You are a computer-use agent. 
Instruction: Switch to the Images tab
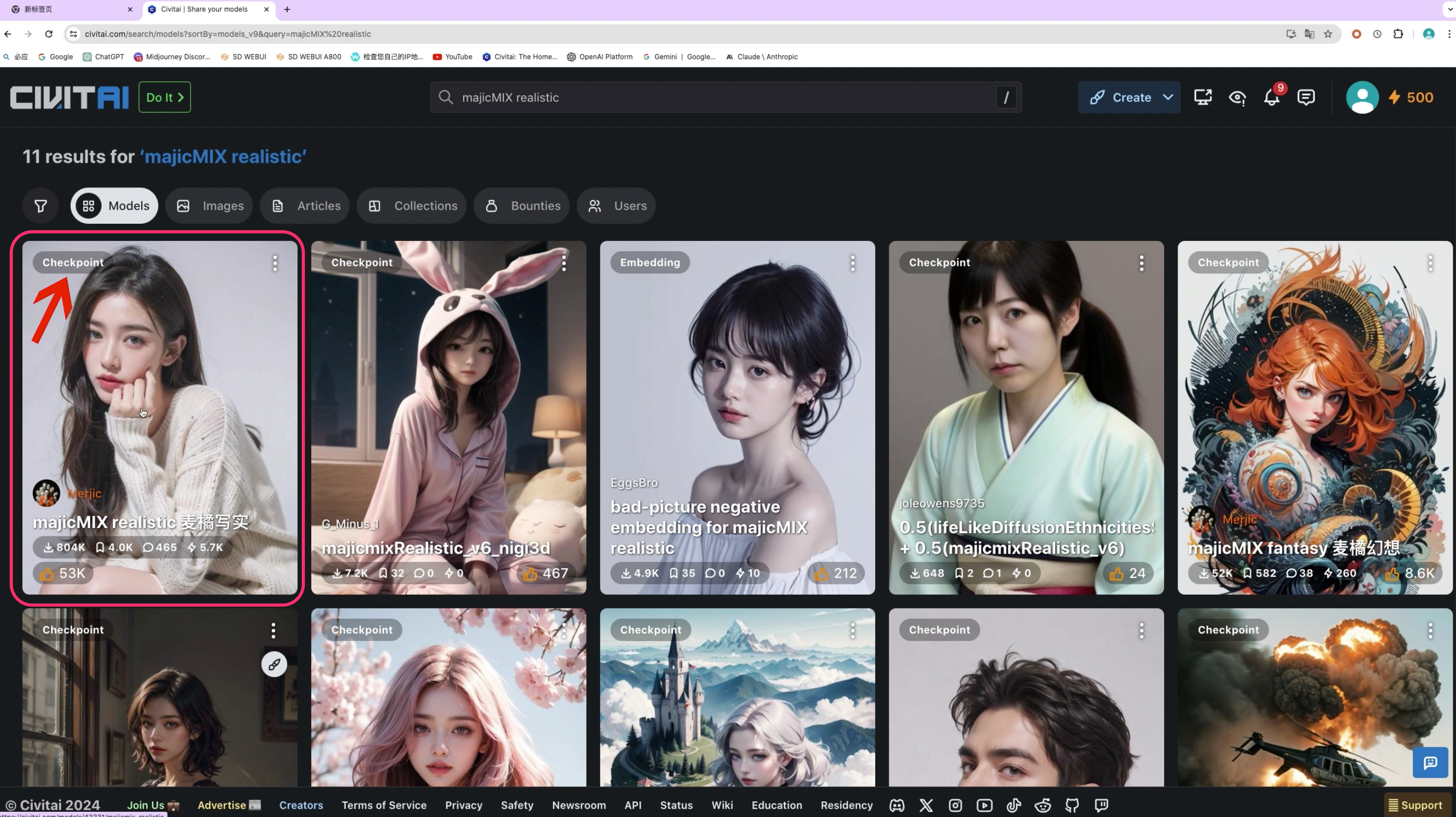pyautogui.click(x=209, y=206)
